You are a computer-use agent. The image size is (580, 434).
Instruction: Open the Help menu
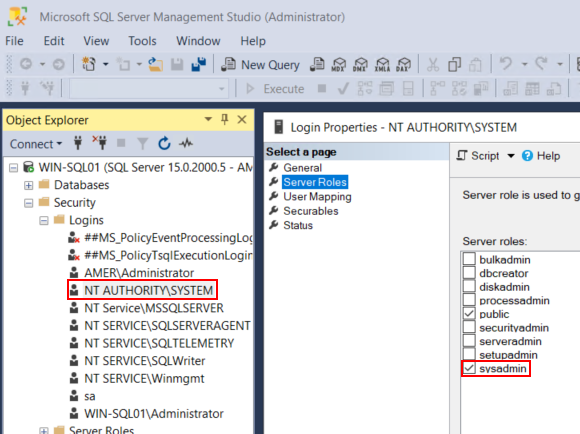pos(253,41)
